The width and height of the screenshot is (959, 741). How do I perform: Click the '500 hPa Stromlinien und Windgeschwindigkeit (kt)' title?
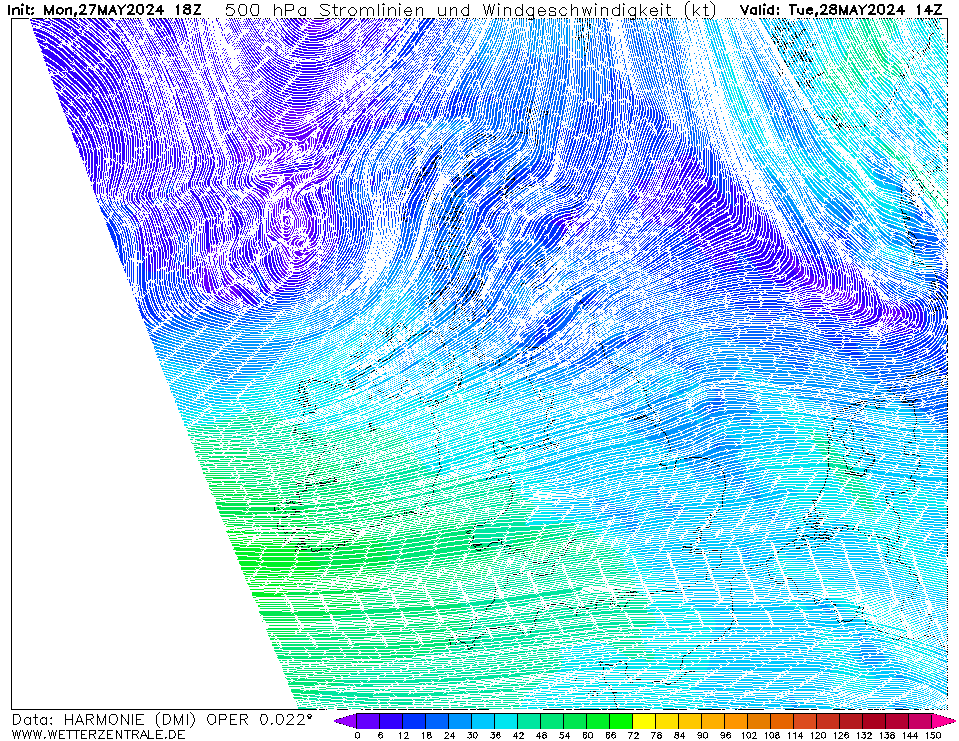pos(471,10)
